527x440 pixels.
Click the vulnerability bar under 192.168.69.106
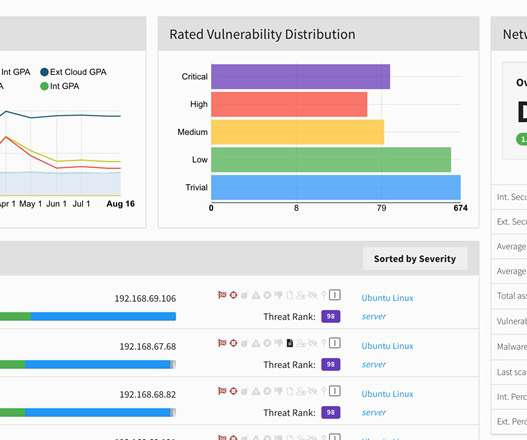click(x=88, y=316)
